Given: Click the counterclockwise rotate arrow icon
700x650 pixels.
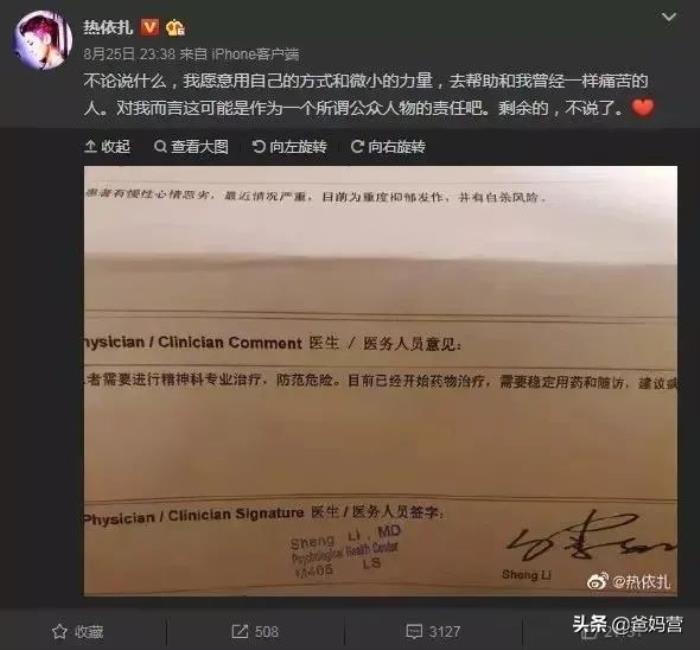Looking at the screenshot, I should click(258, 146).
